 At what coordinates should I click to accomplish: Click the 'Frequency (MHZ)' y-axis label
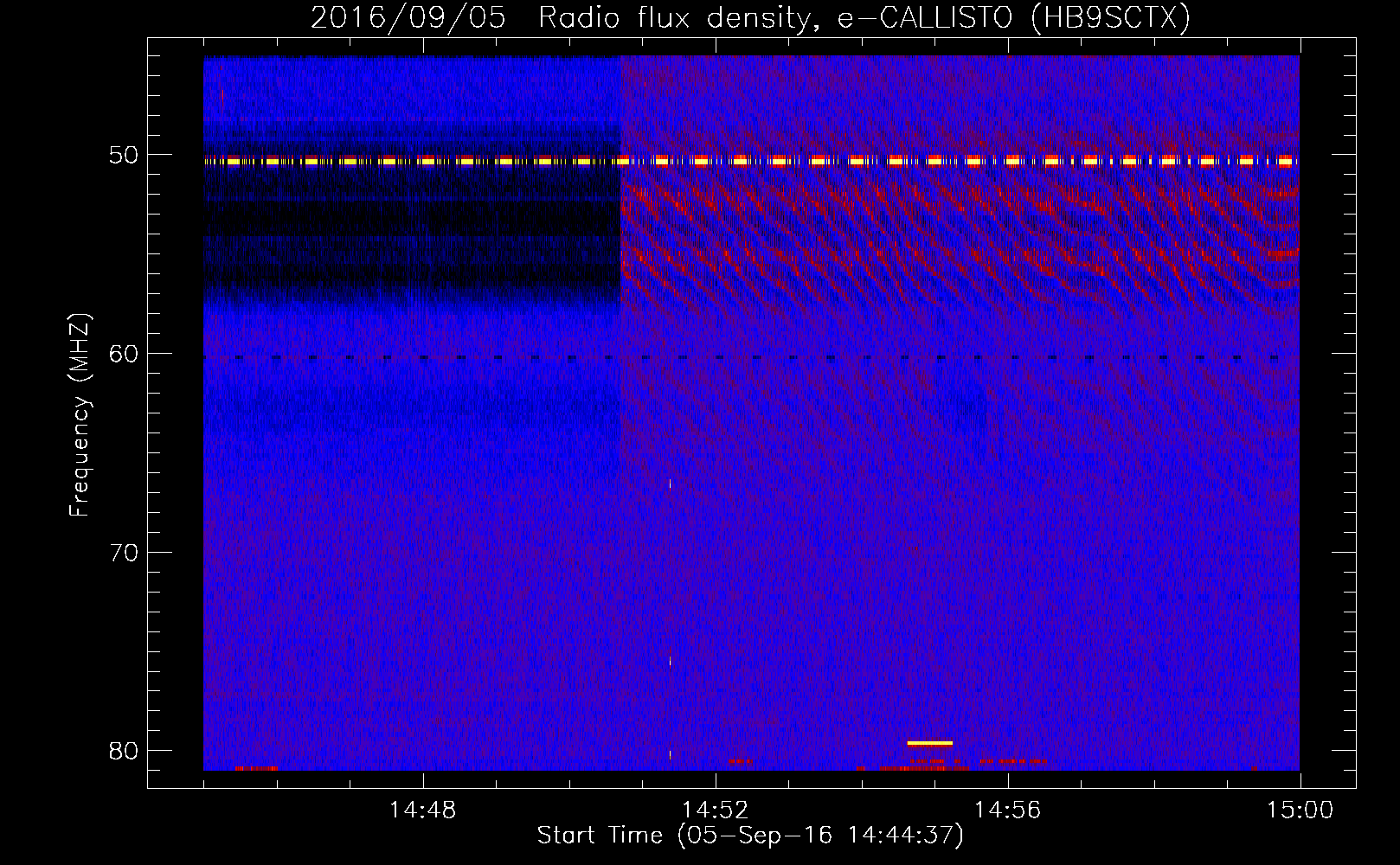[80, 415]
